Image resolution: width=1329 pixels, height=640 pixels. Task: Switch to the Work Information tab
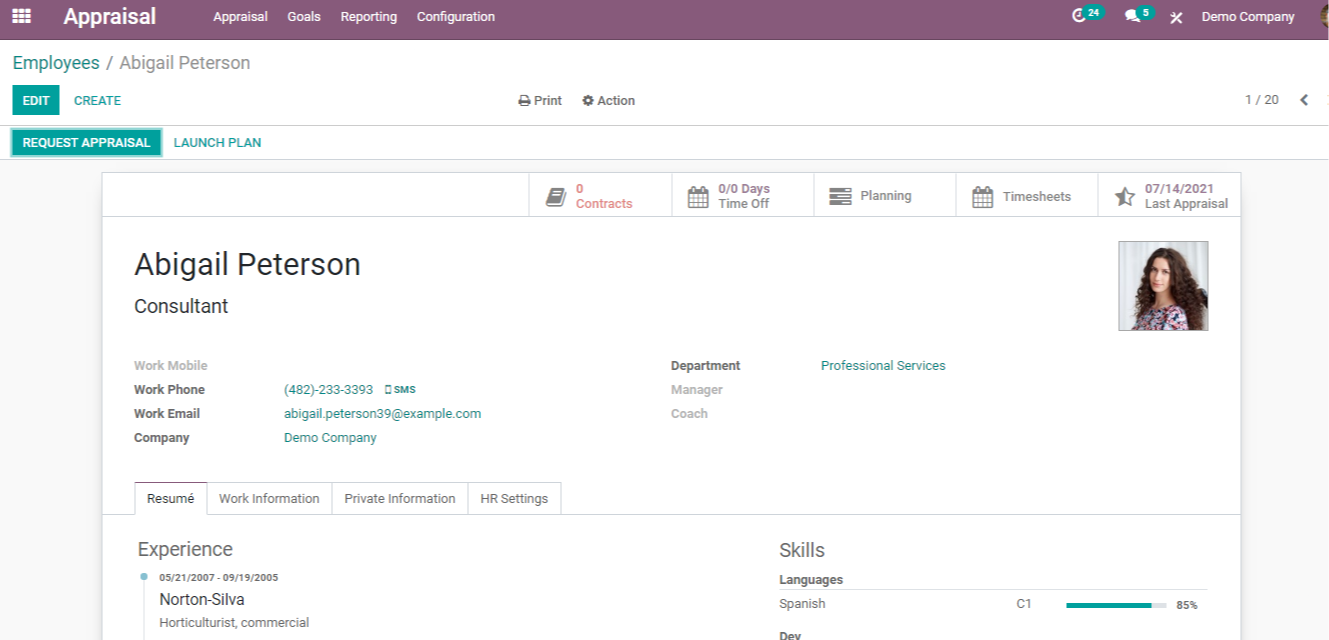[269, 499]
